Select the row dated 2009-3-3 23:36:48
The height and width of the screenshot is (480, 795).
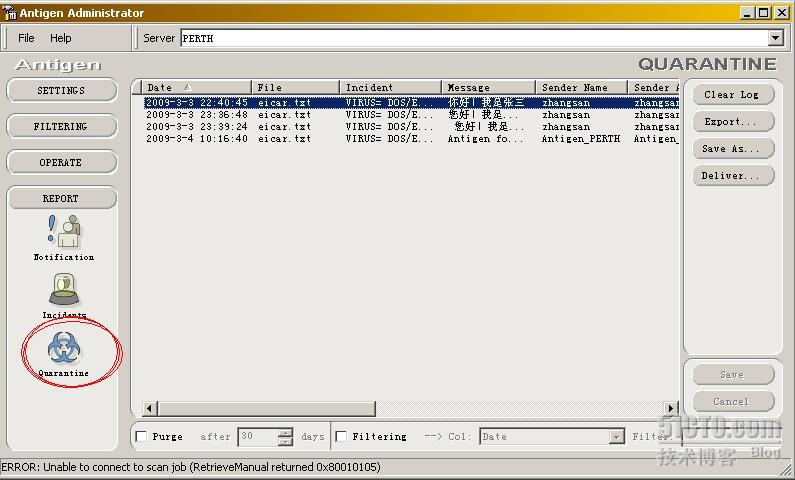(411, 115)
